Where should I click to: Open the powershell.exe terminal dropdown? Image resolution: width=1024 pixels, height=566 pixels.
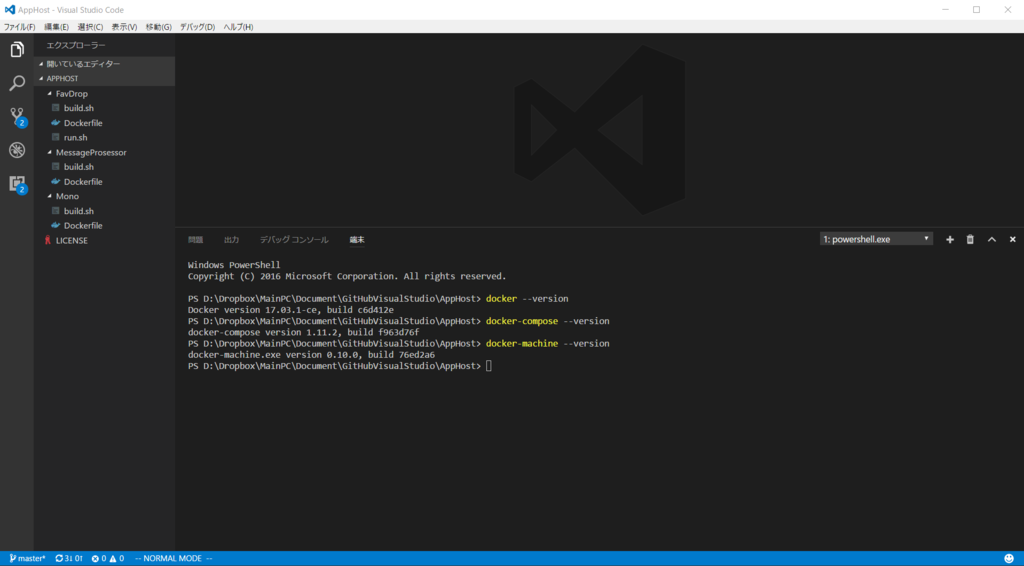pyautogui.click(x=876, y=239)
